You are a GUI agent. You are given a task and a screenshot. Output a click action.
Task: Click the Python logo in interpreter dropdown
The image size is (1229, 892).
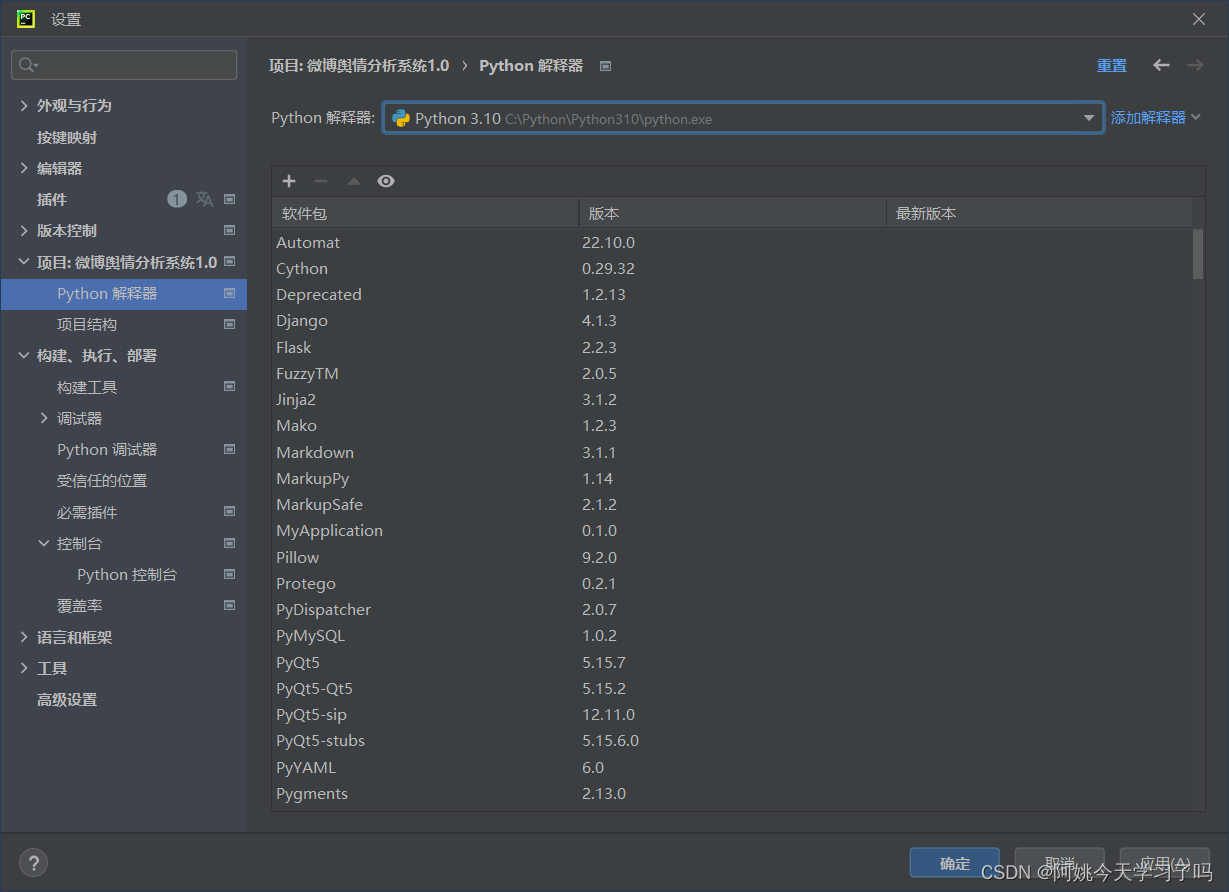click(401, 118)
